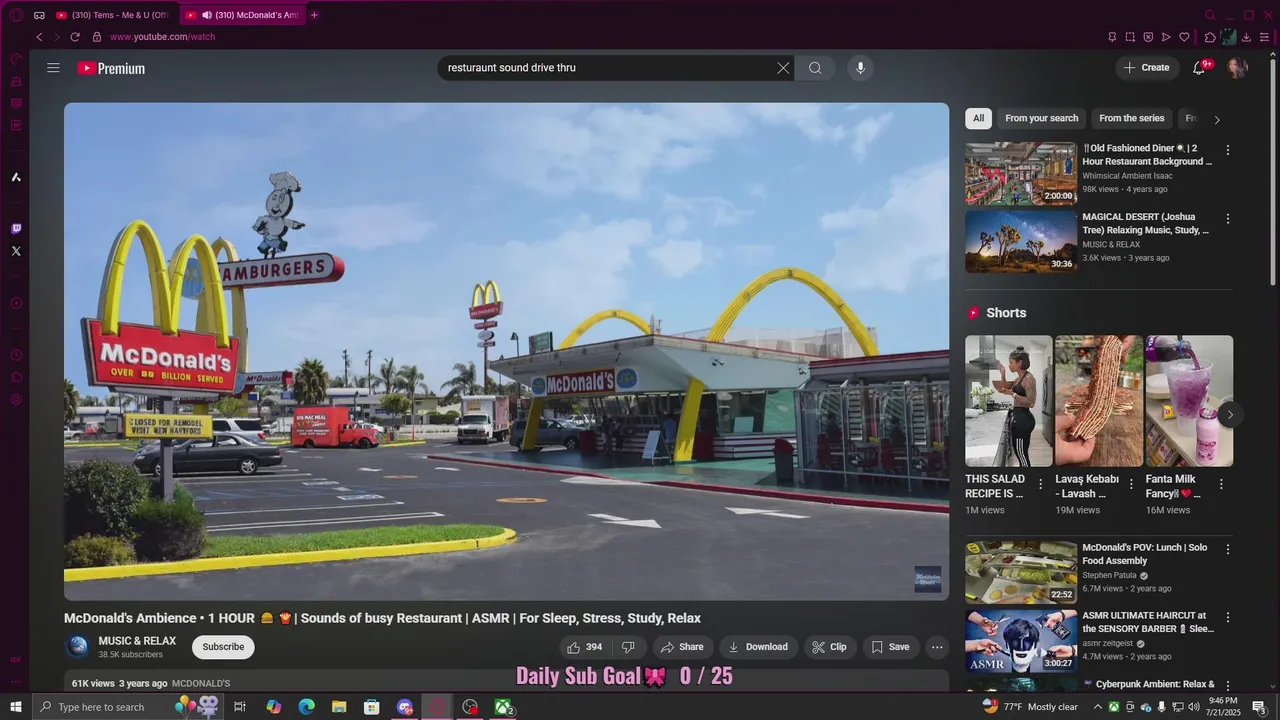Open the account avatar menu
This screenshot has height=720, width=1280.
pos(1237,67)
